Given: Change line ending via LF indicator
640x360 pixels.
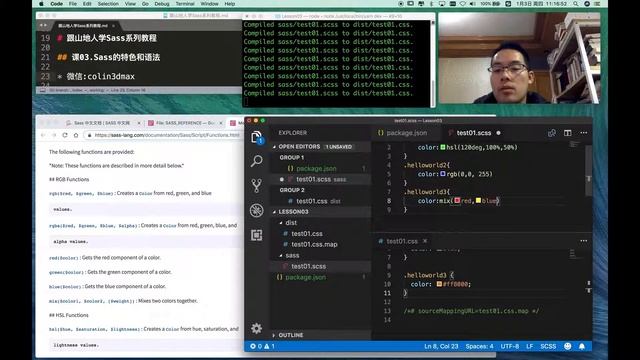Looking at the screenshot, I should click(529, 346).
